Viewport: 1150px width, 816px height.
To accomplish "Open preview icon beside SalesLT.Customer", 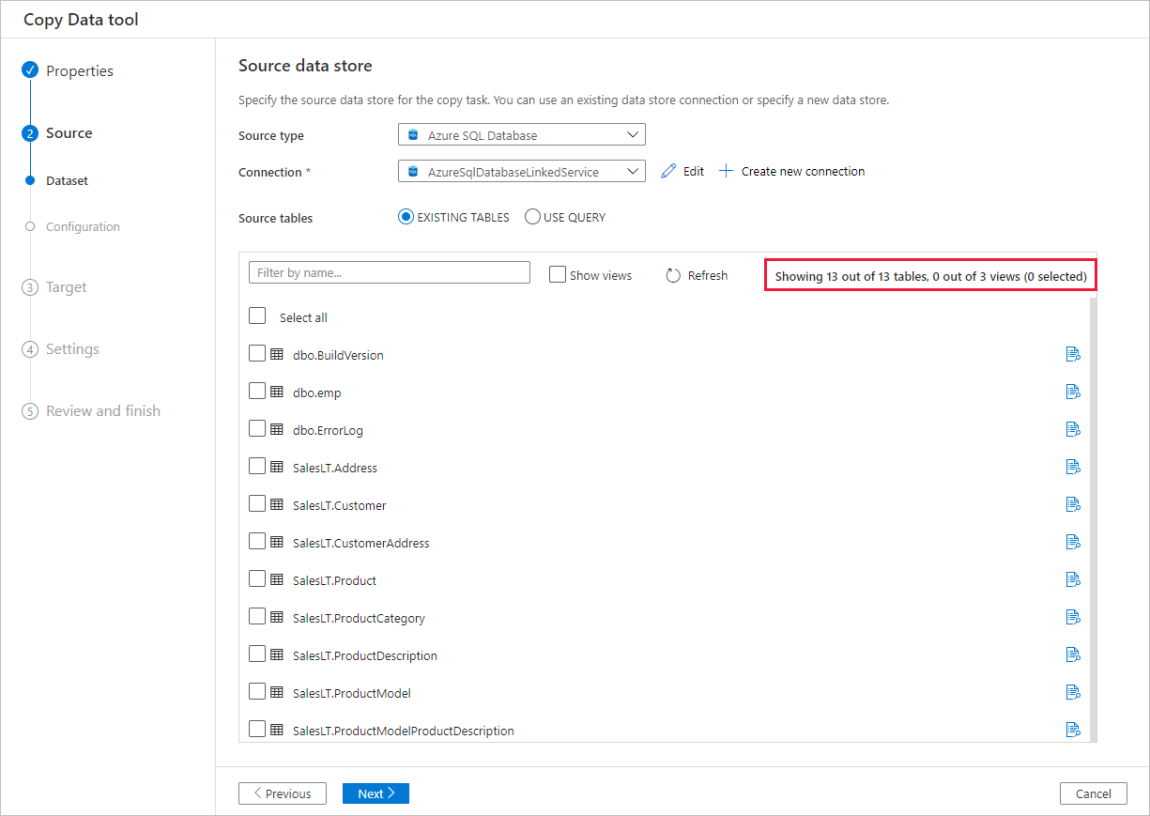I will coord(1073,504).
